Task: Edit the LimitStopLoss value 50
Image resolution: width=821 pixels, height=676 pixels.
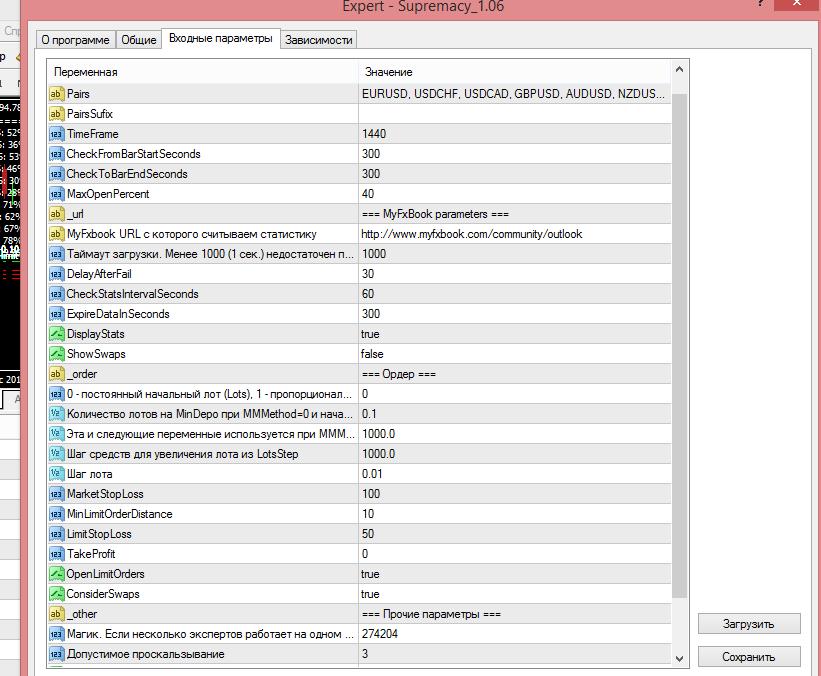Action: click(x=515, y=534)
